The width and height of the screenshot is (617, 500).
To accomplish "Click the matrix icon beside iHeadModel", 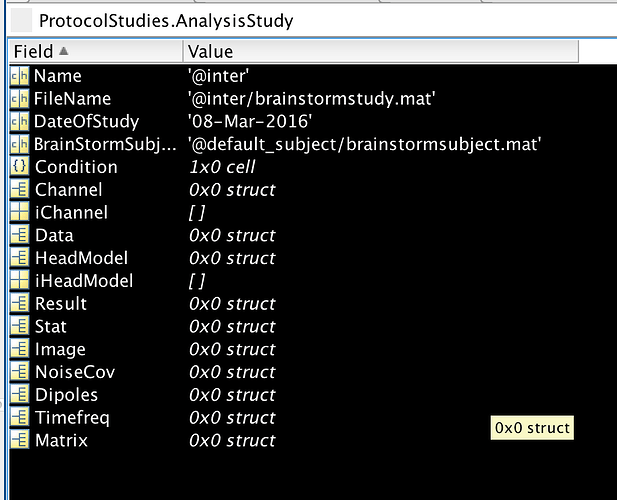I will (x=19, y=281).
